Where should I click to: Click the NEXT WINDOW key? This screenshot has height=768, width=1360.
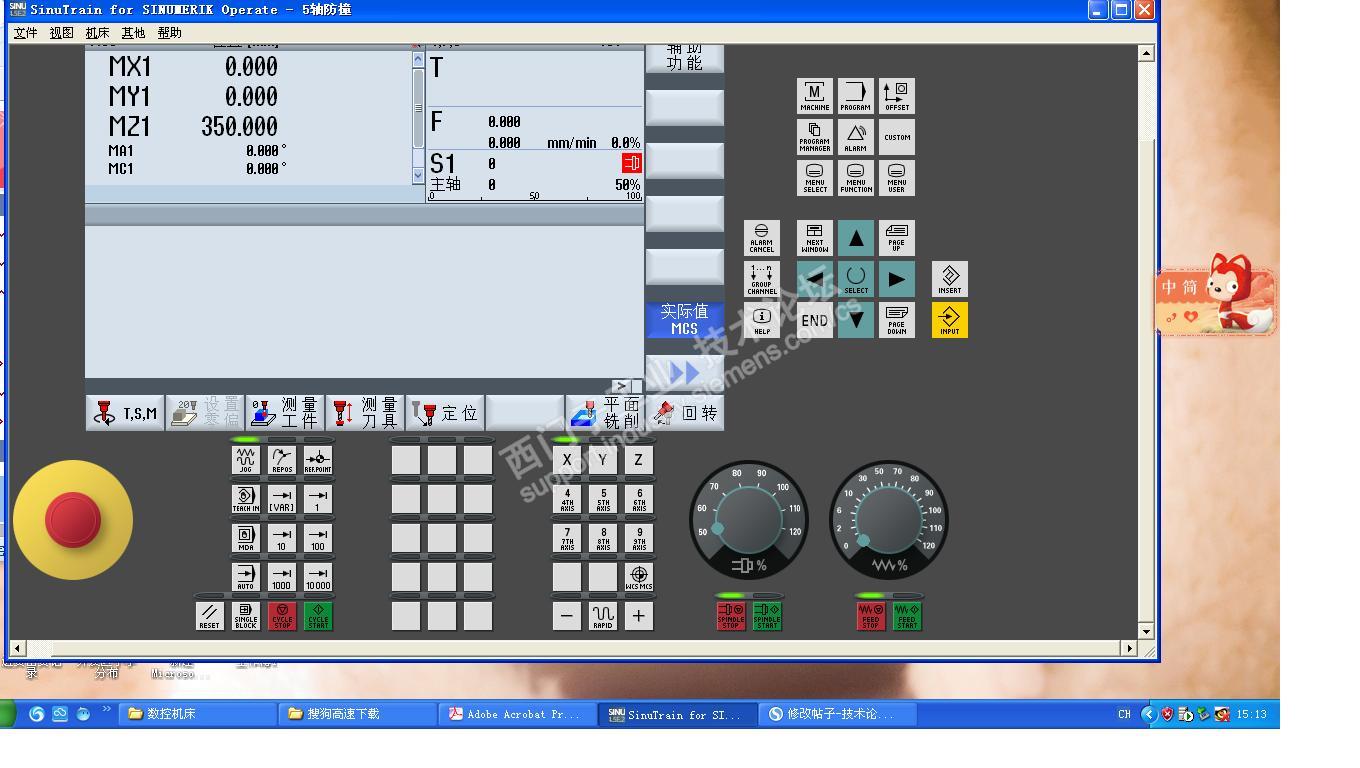[x=815, y=238]
